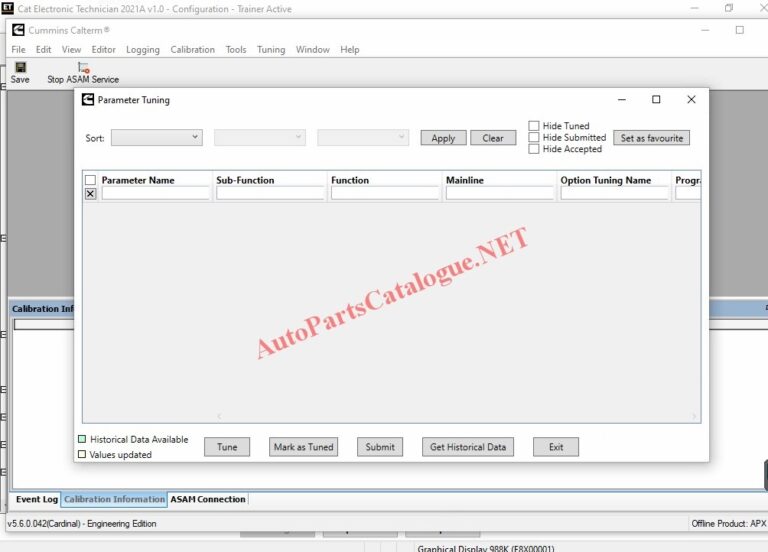Enable the Hide Accepted checkbox
768x552 pixels.
coord(534,149)
